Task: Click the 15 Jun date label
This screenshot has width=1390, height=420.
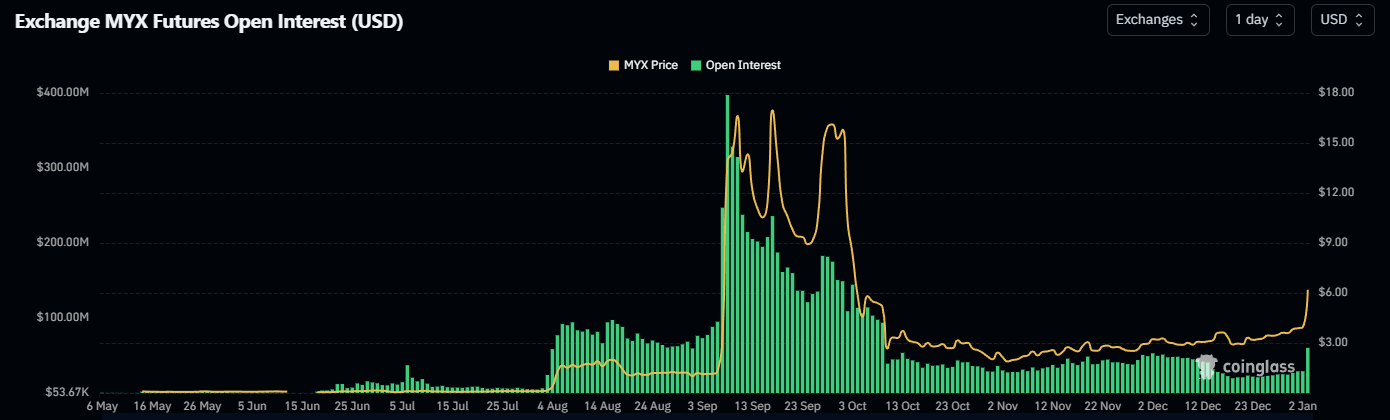Action: click(x=302, y=408)
